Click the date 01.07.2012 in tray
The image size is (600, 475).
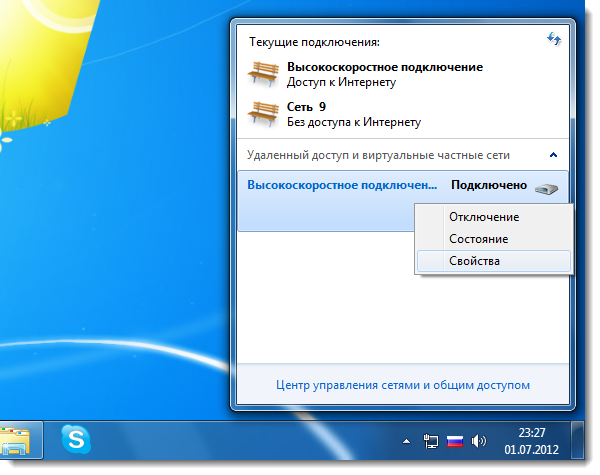pos(532,449)
